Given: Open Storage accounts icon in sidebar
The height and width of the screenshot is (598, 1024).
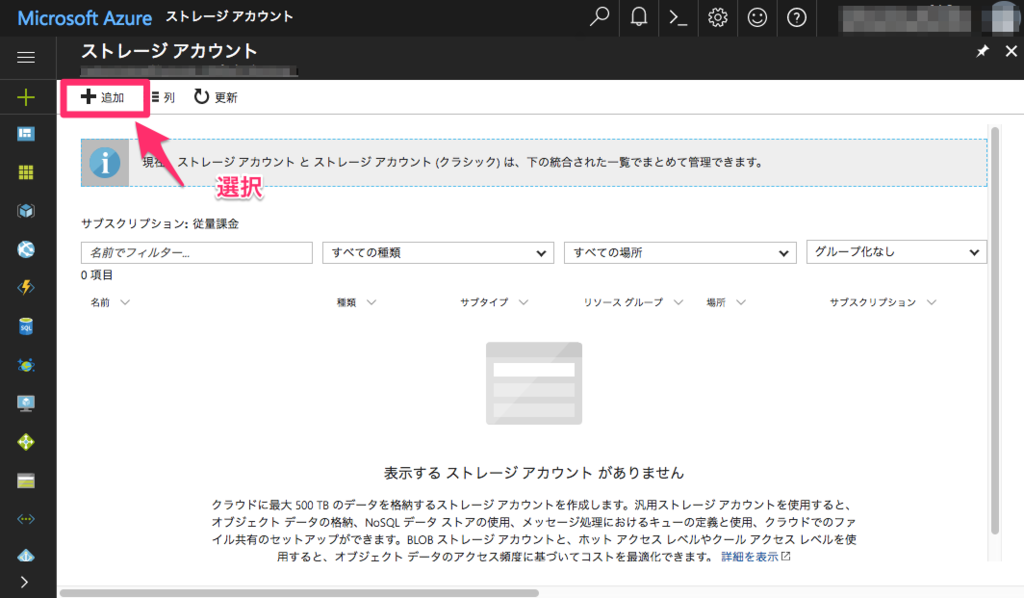Looking at the screenshot, I should (26, 481).
